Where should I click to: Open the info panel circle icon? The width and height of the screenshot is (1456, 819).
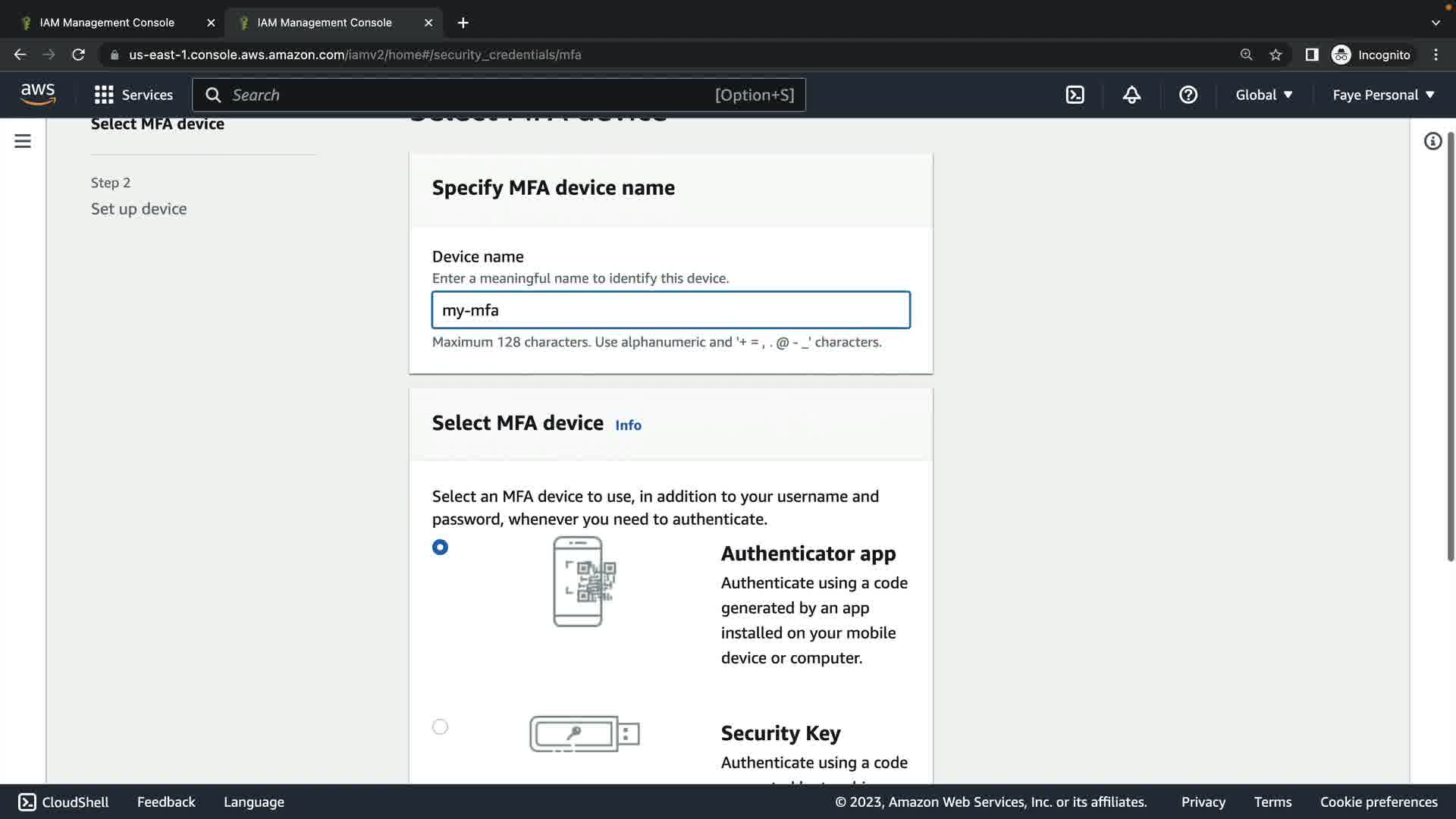click(x=1432, y=141)
